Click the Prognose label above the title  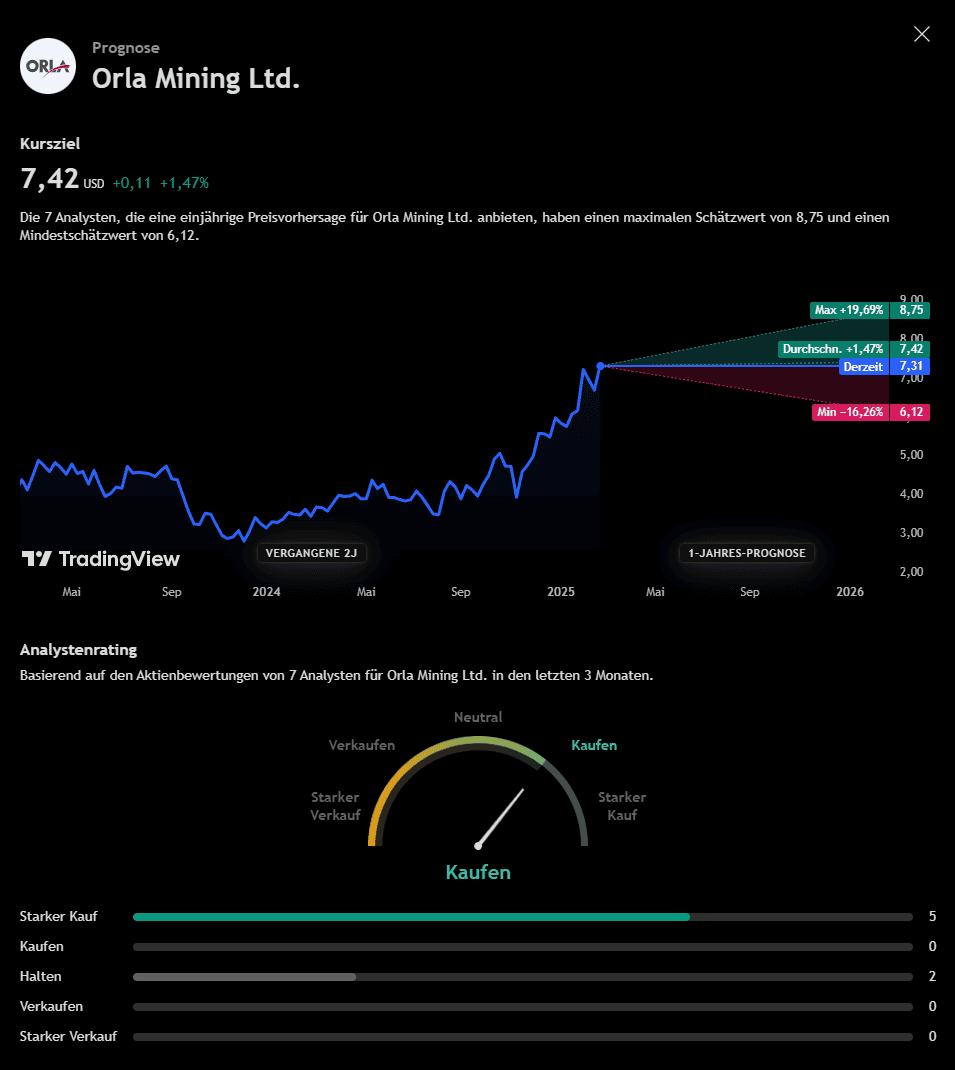[x=126, y=48]
